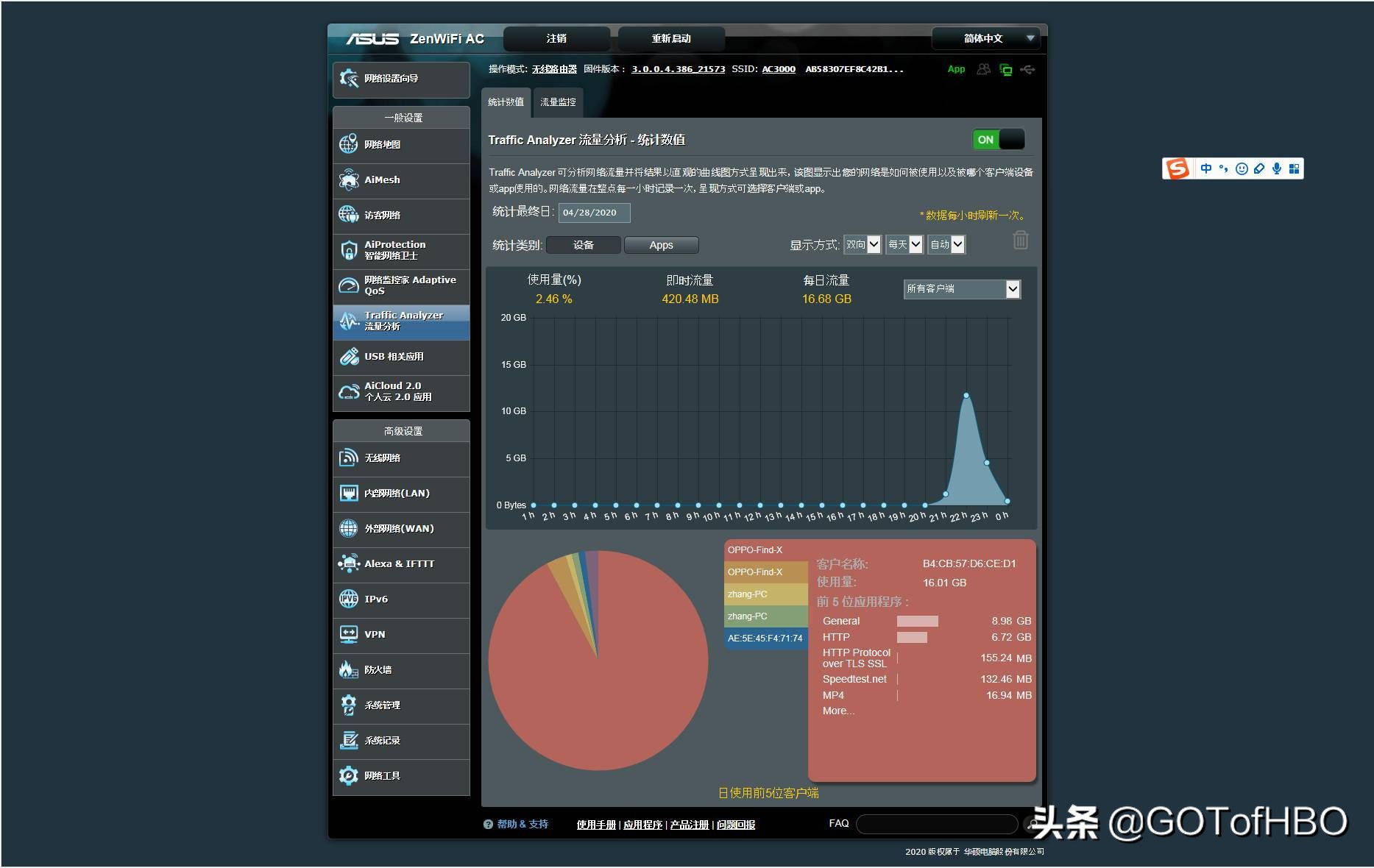Open the Guest Network (访客网络) icon
Screen dimensions: 1374x868
[x=349, y=215]
